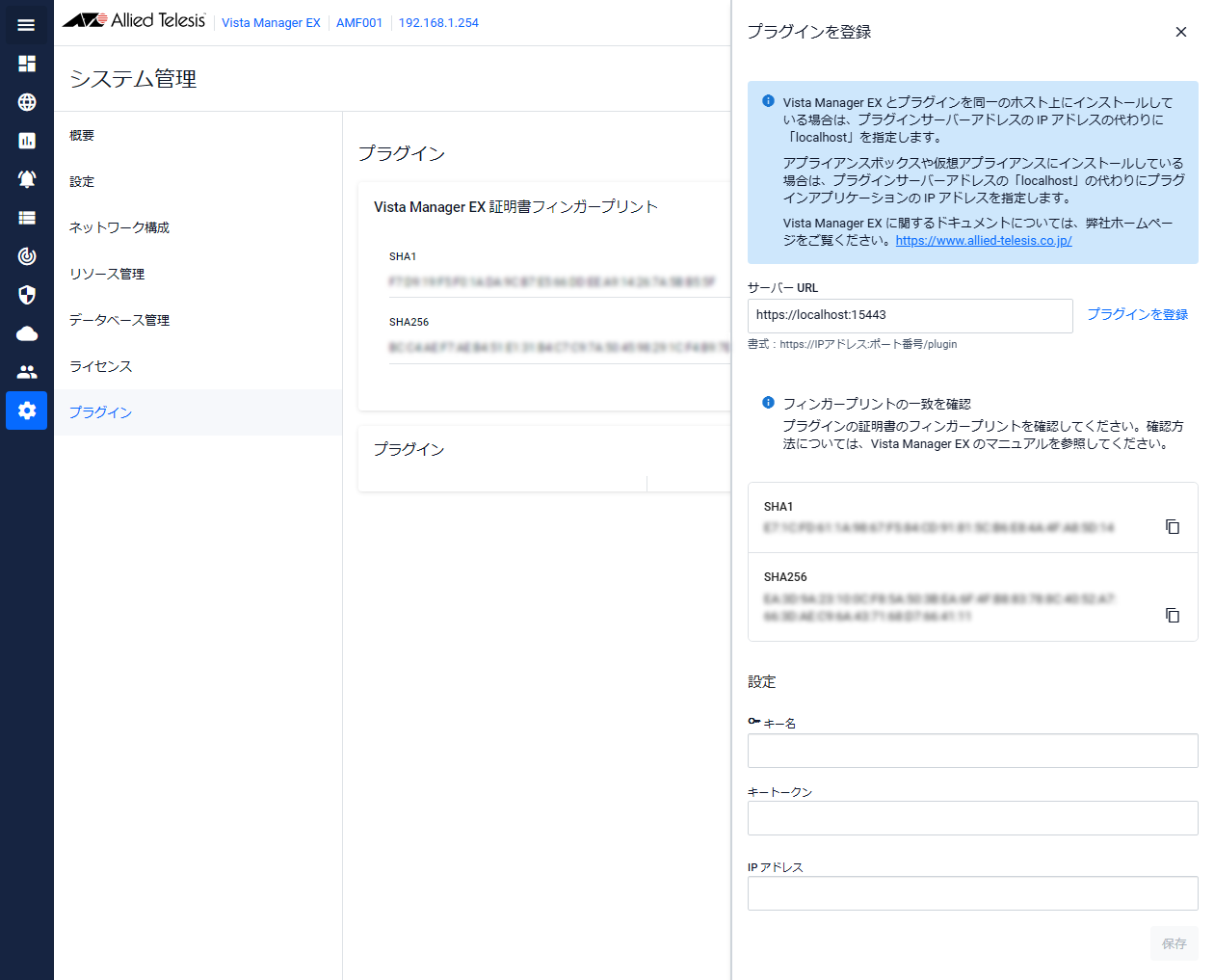Viewport: 1214px width, 980px height.
Task: Click the AMF001 breadcrumb link
Action: 359,23
